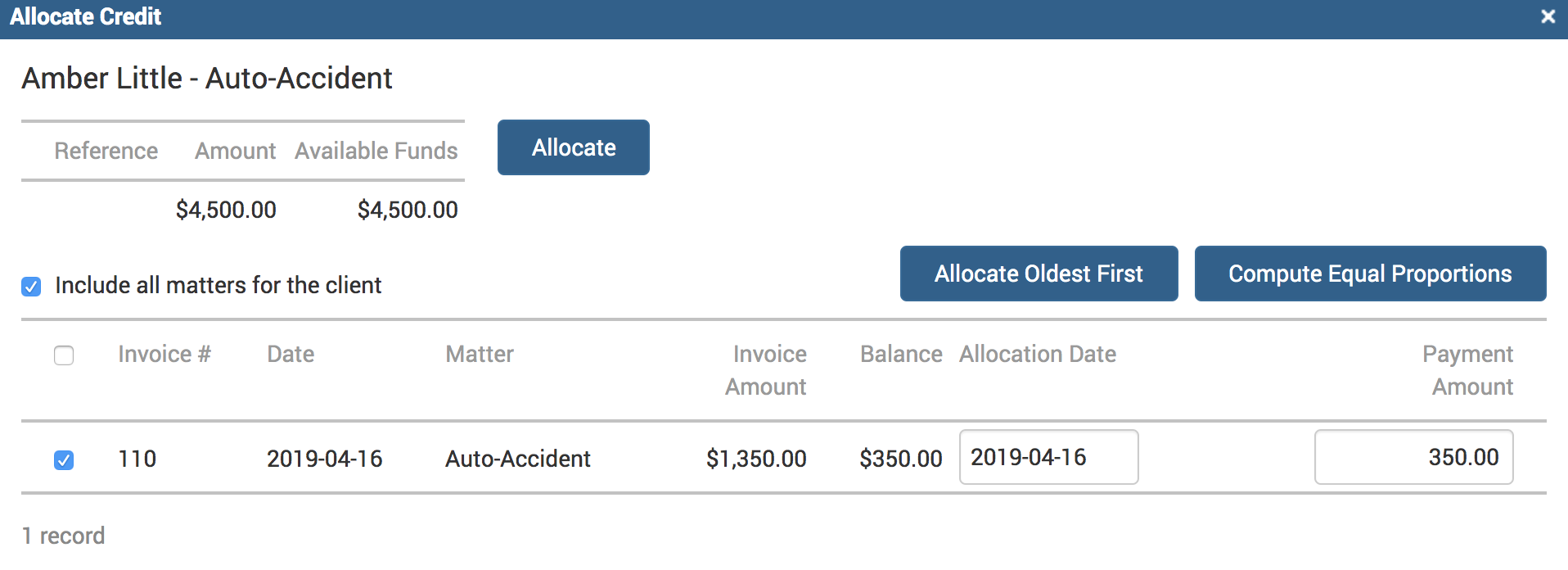
Task: Click Compute Equal Proportions button
Action: [x=1370, y=274]
